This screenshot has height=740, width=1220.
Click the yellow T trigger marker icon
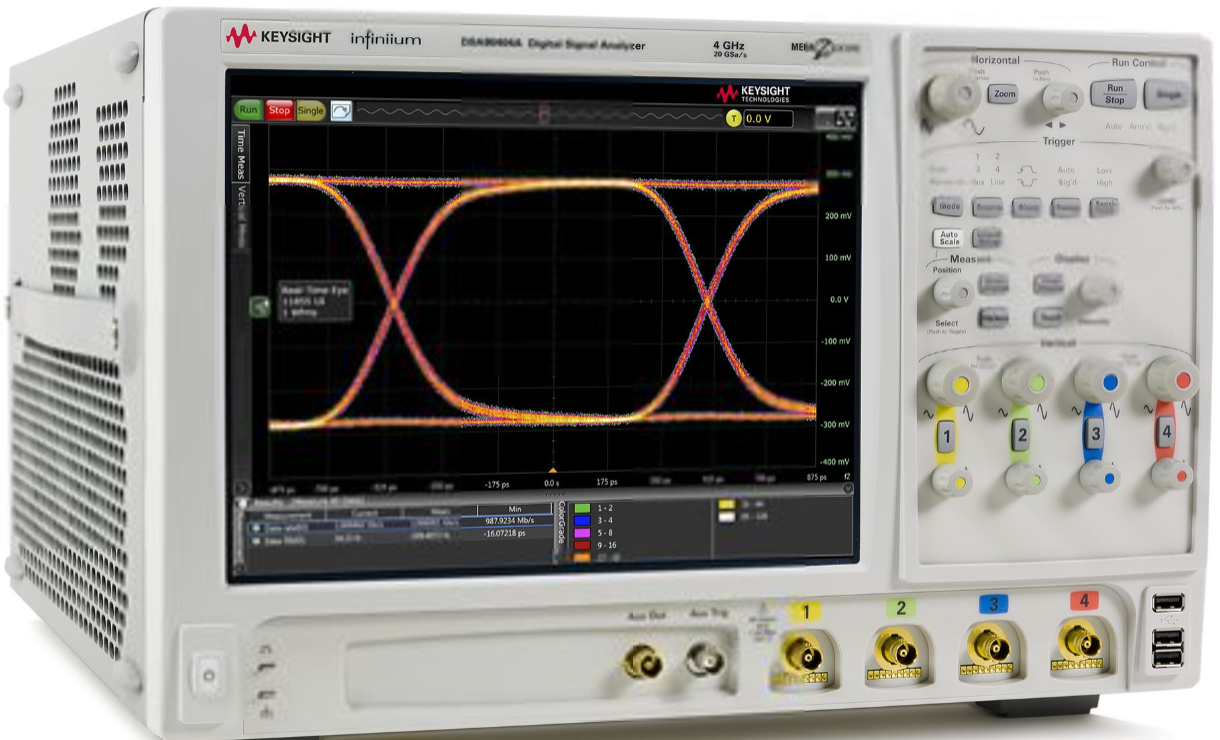click(734, 117)
